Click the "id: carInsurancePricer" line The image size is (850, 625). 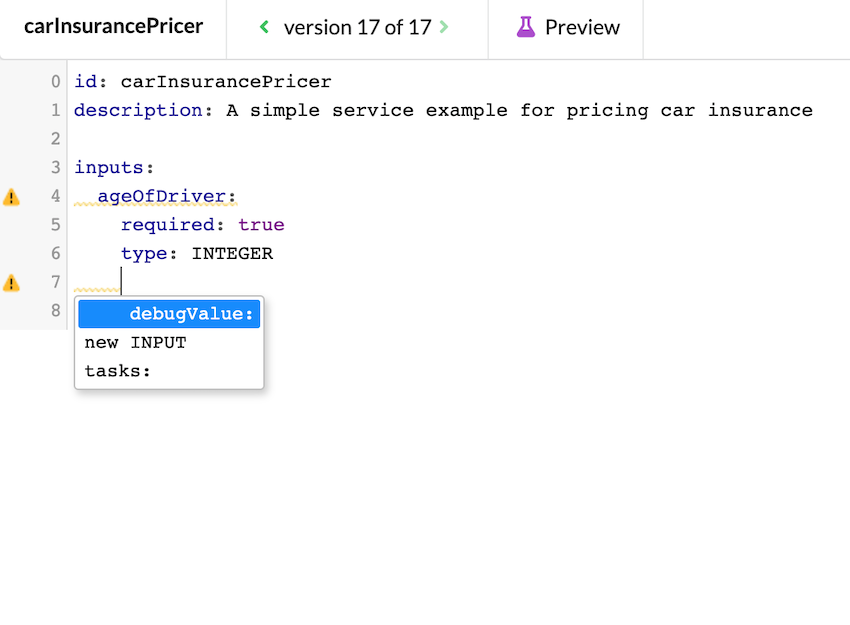click(201, 81)
